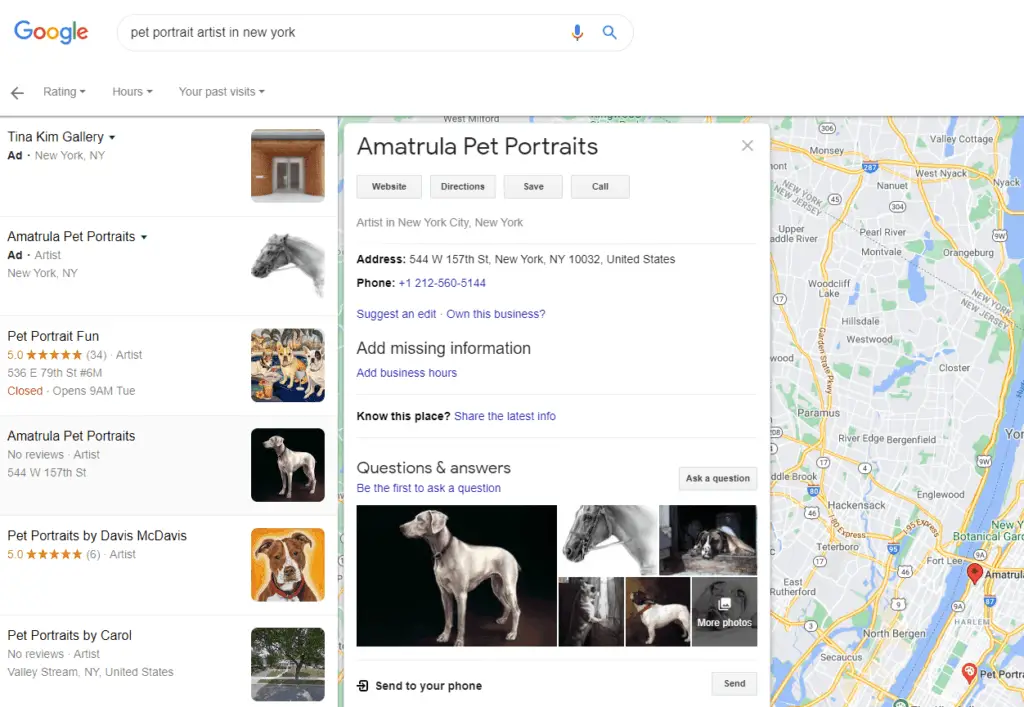1024x707 pixels.
Task: Start voice search with the microphone icon
Action: click(x=577, y=32)
